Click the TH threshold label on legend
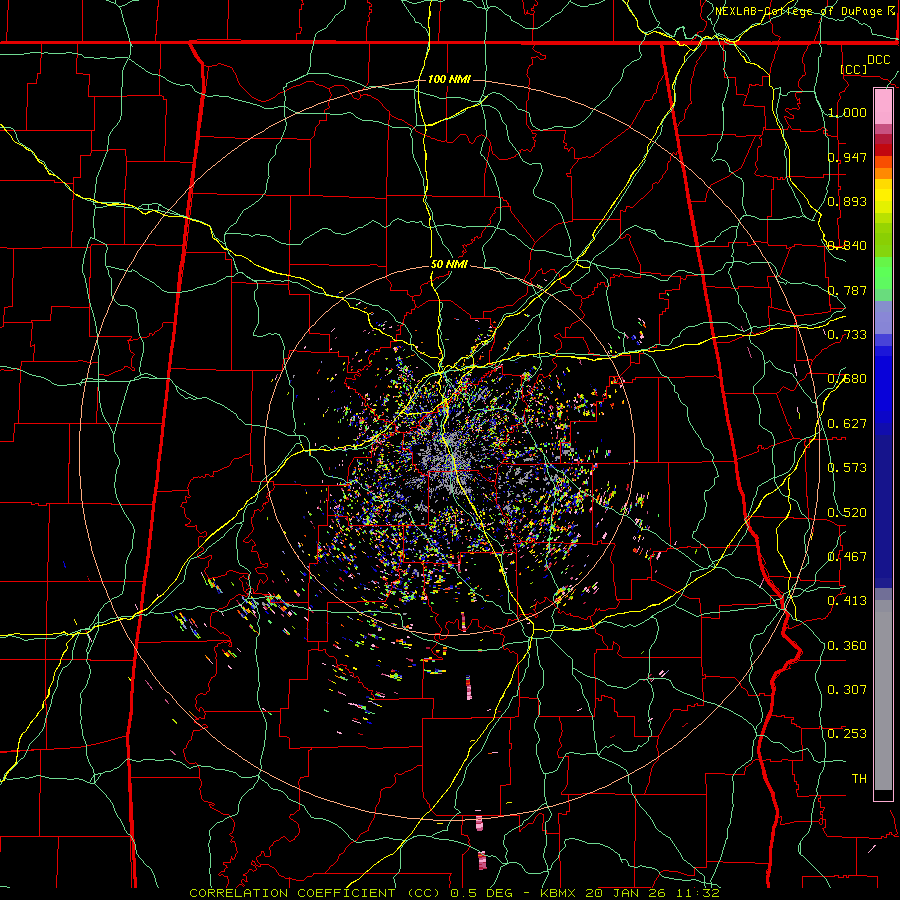900x900 pixels. (x=859, y=779)
